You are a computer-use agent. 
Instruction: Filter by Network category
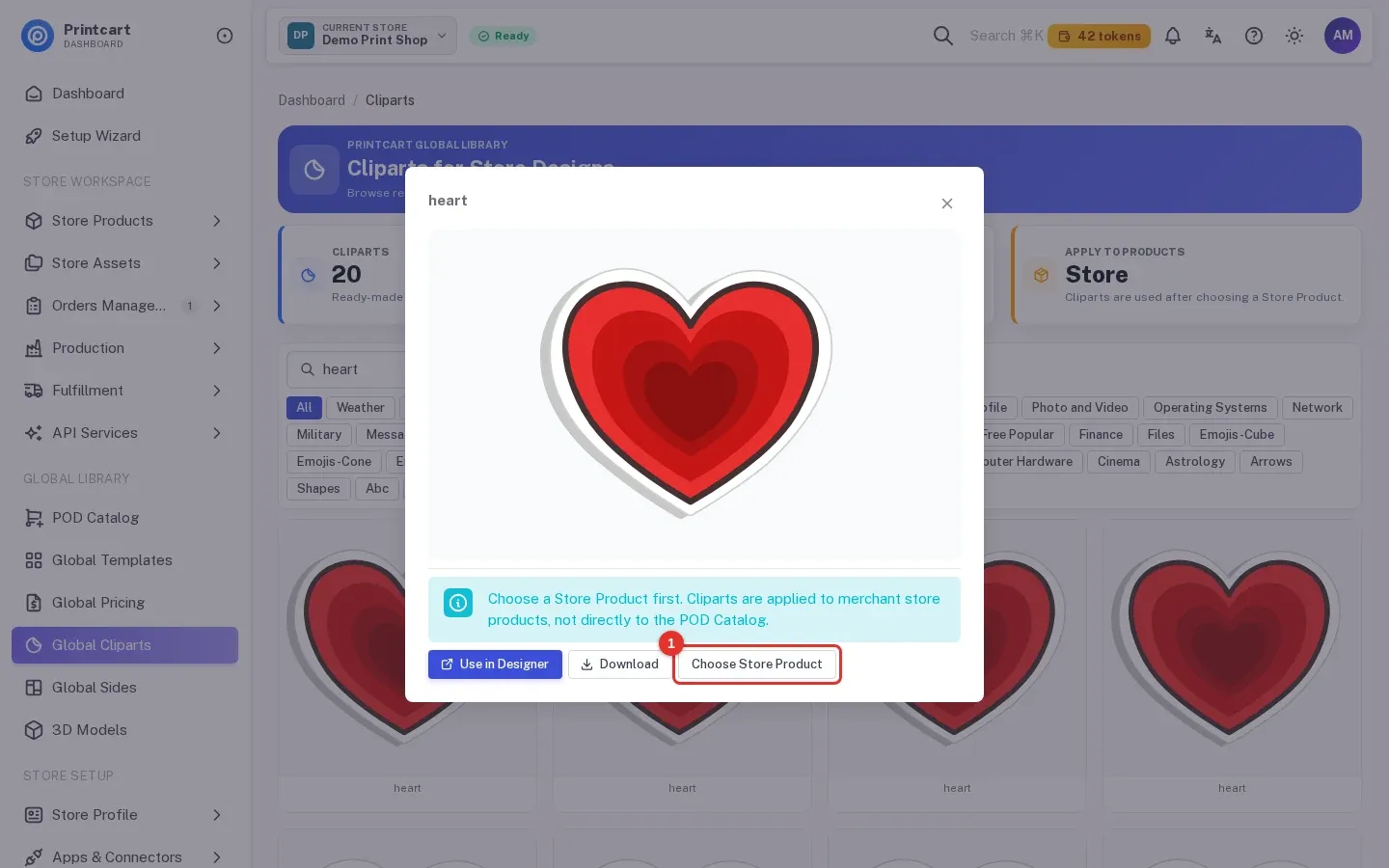1317,408
